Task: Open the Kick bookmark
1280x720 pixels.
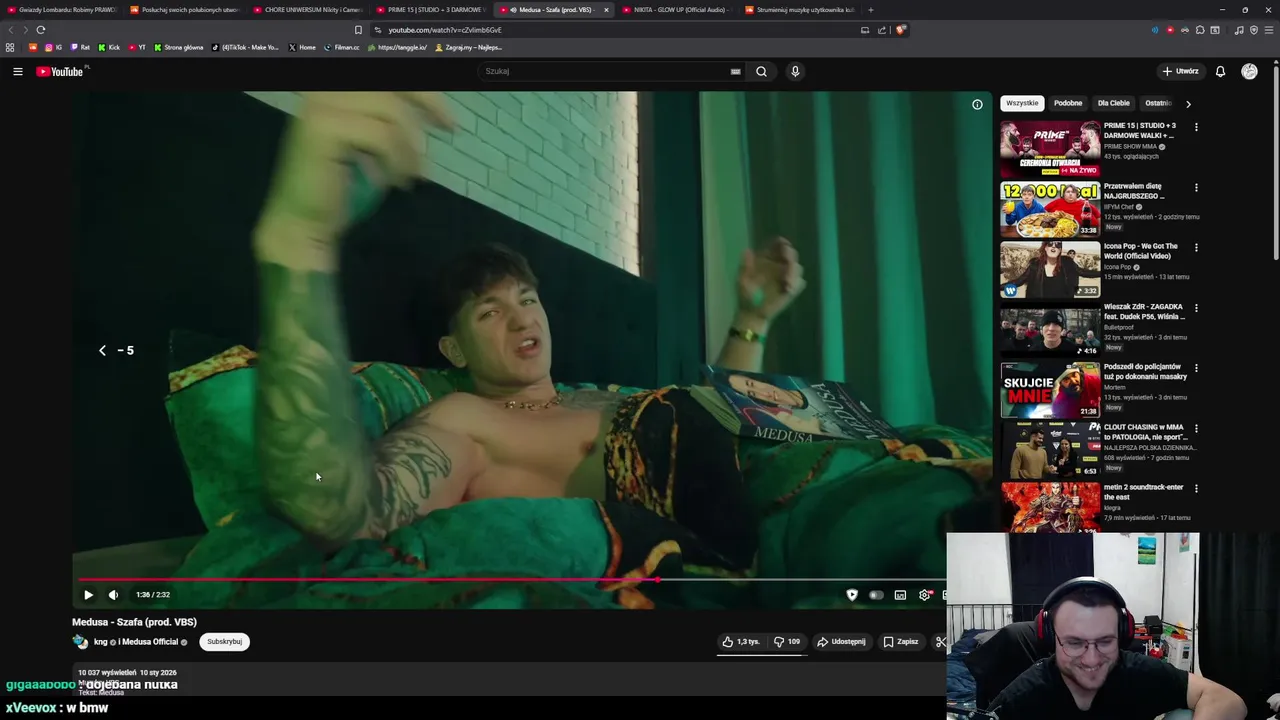Action: point(109,47)
